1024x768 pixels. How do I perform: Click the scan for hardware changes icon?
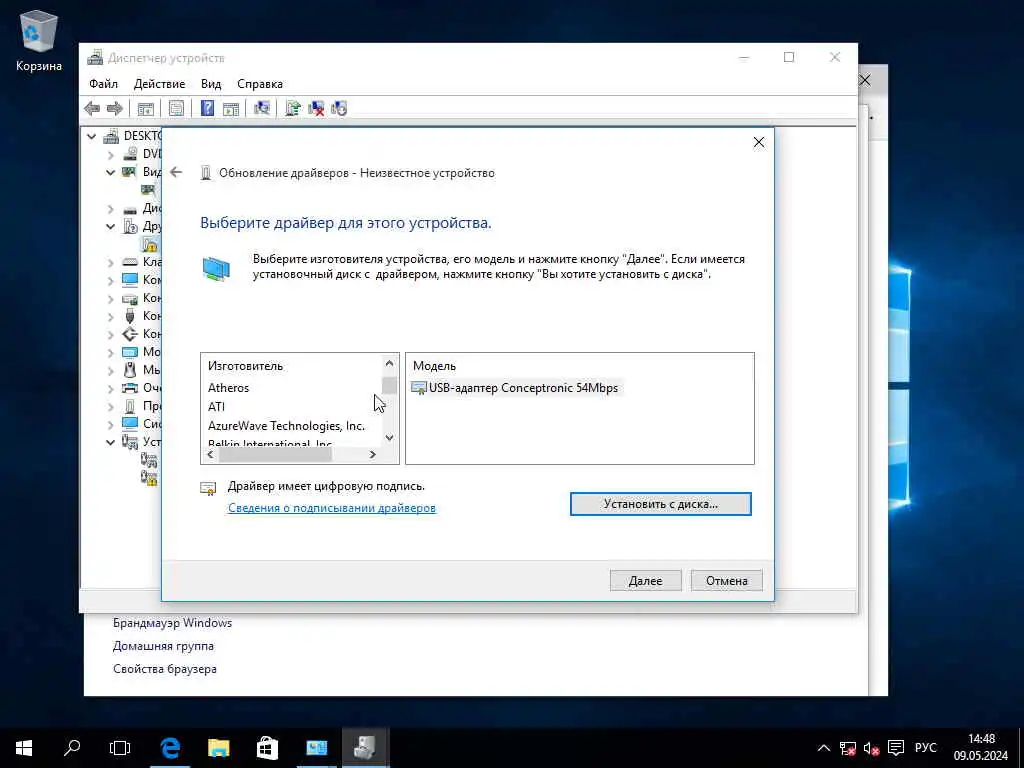coord(262,108)
